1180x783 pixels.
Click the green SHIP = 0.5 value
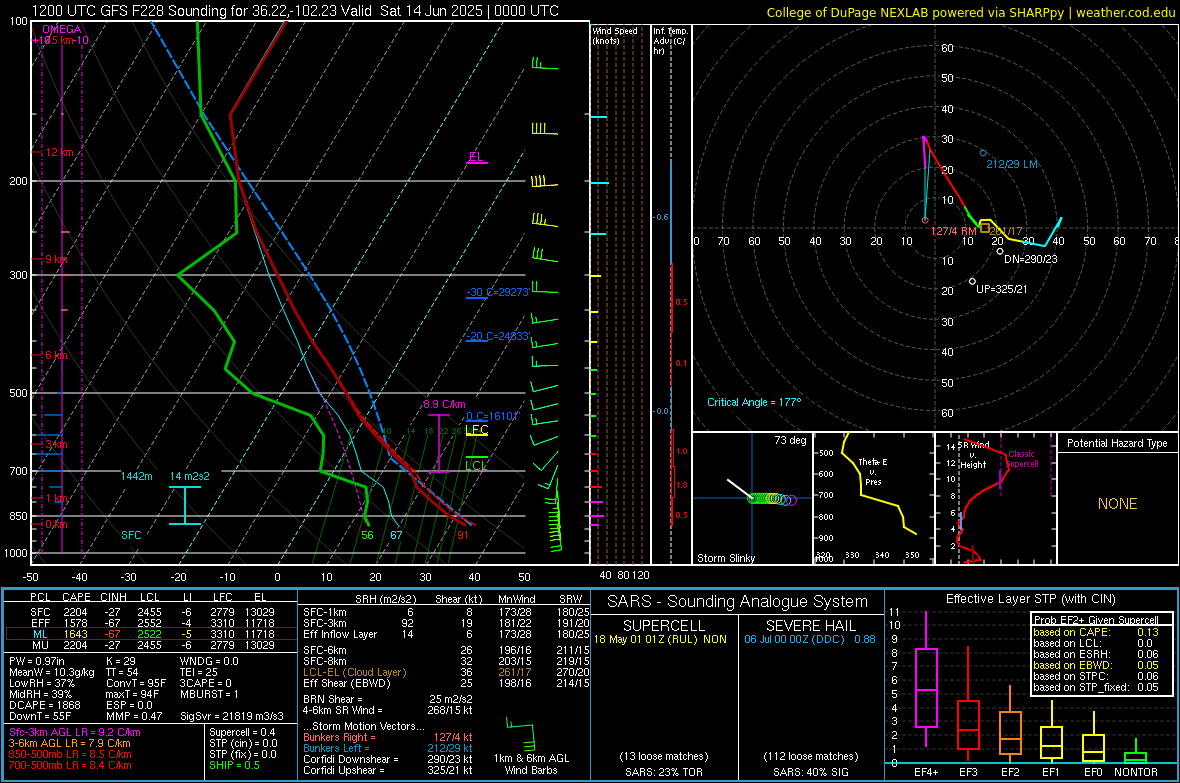pyautogui.click(x=234, y=765)
